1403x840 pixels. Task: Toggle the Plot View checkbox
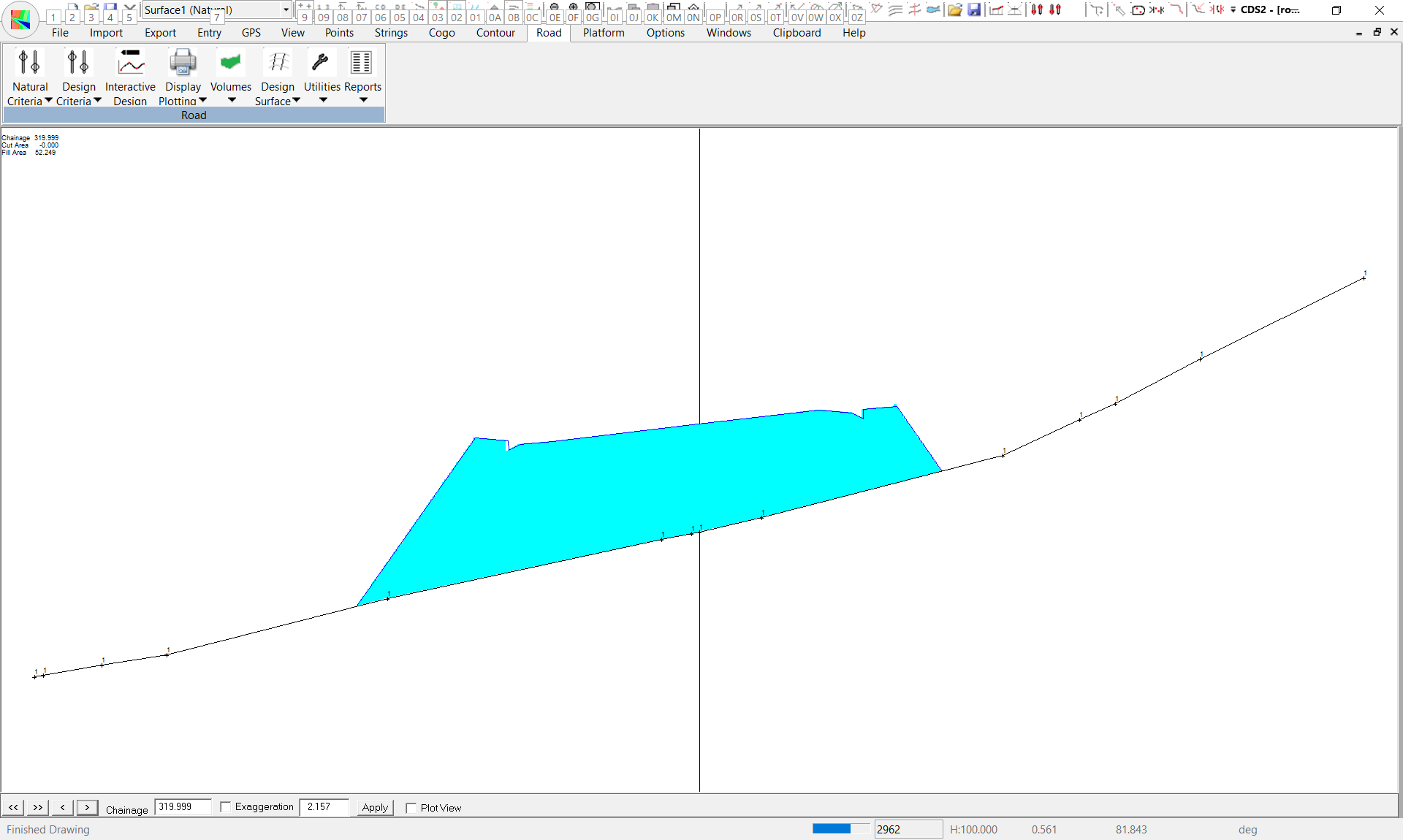point(411,808)
